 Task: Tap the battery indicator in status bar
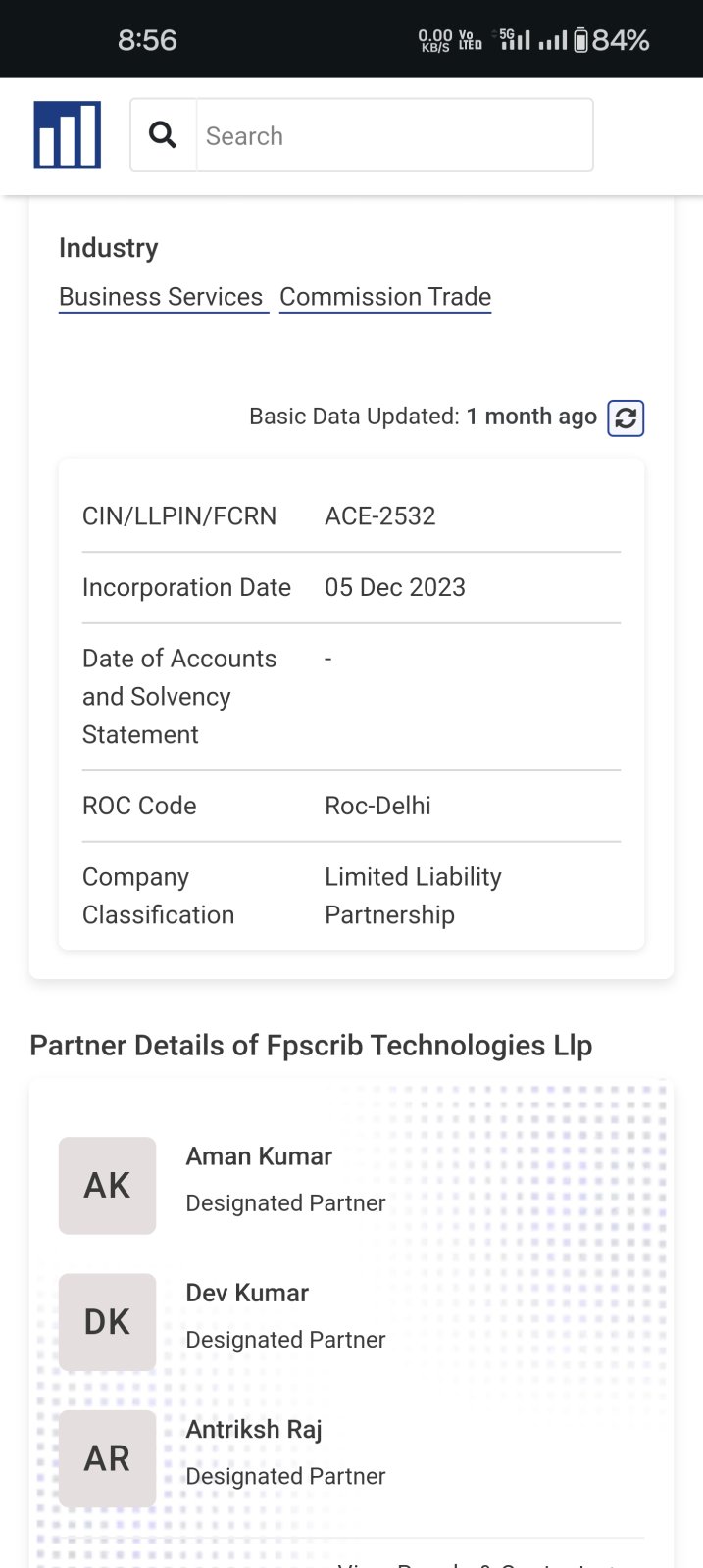(x=581, y=40)
